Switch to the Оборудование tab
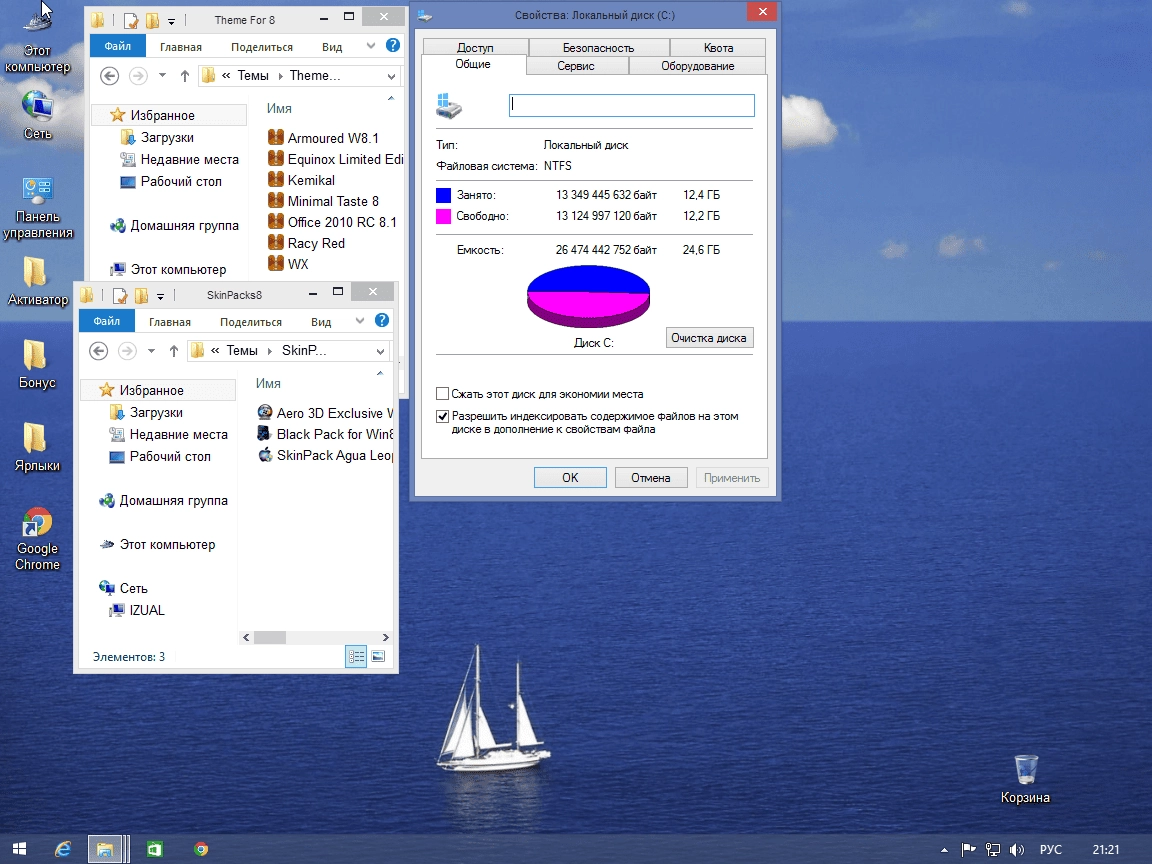1152x864 pixels. coord(697,66)
